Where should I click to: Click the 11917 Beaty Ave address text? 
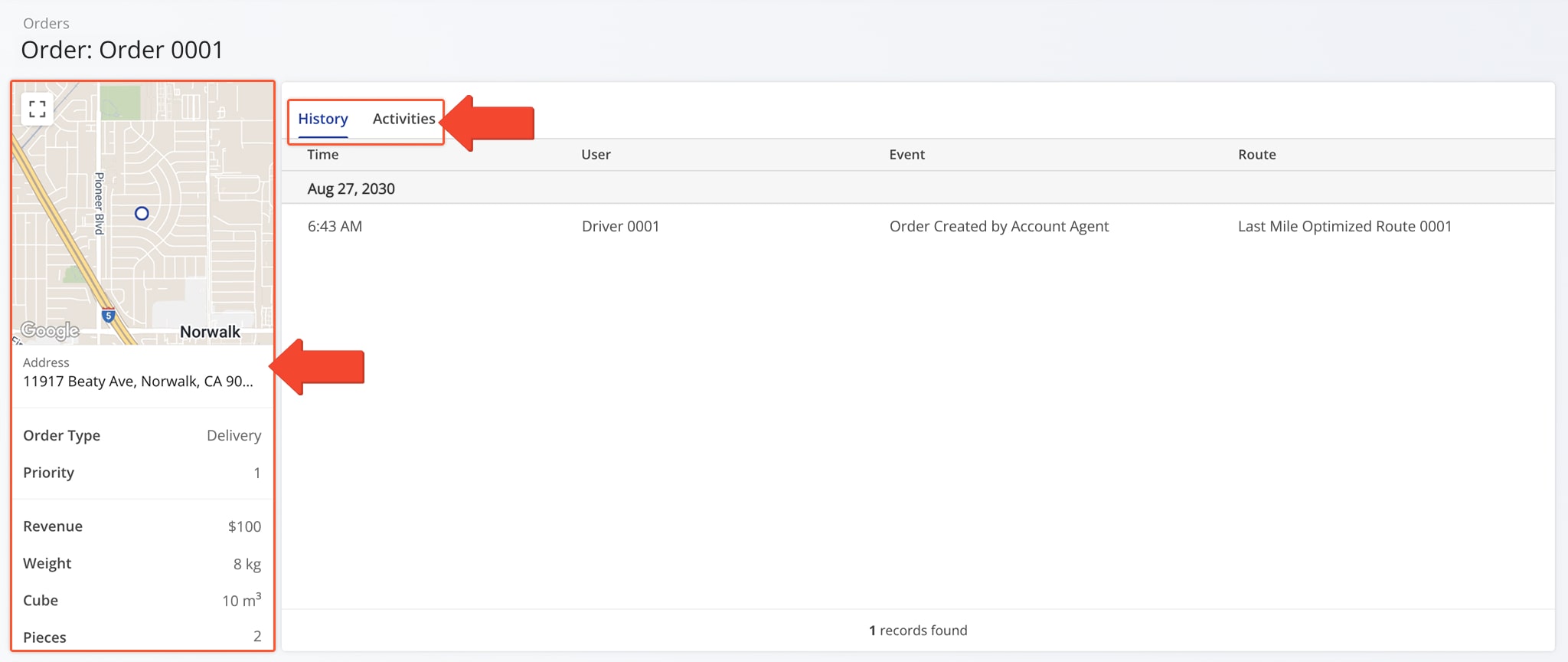click(x=138, y=382)
